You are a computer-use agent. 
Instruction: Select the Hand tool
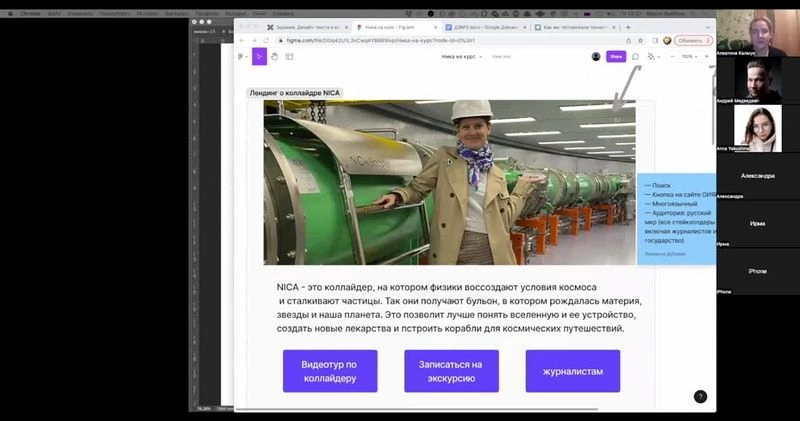pyautogui.click(x=274, y=57)
